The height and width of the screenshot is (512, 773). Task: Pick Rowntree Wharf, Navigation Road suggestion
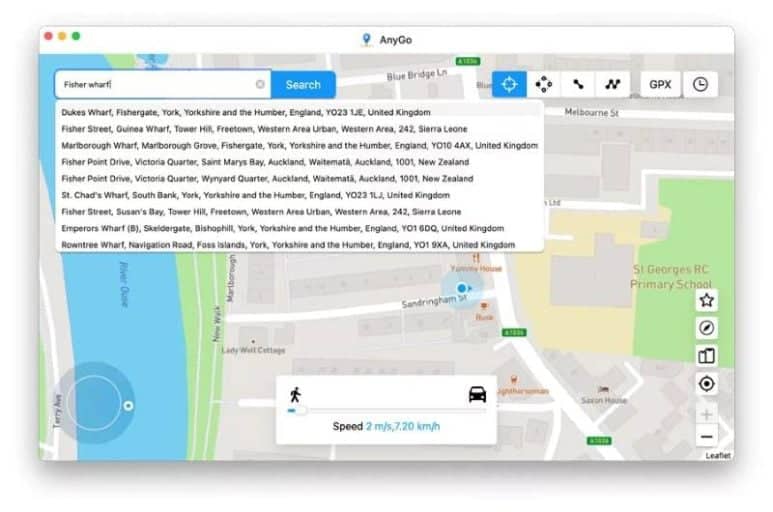[x=288, y=244]
